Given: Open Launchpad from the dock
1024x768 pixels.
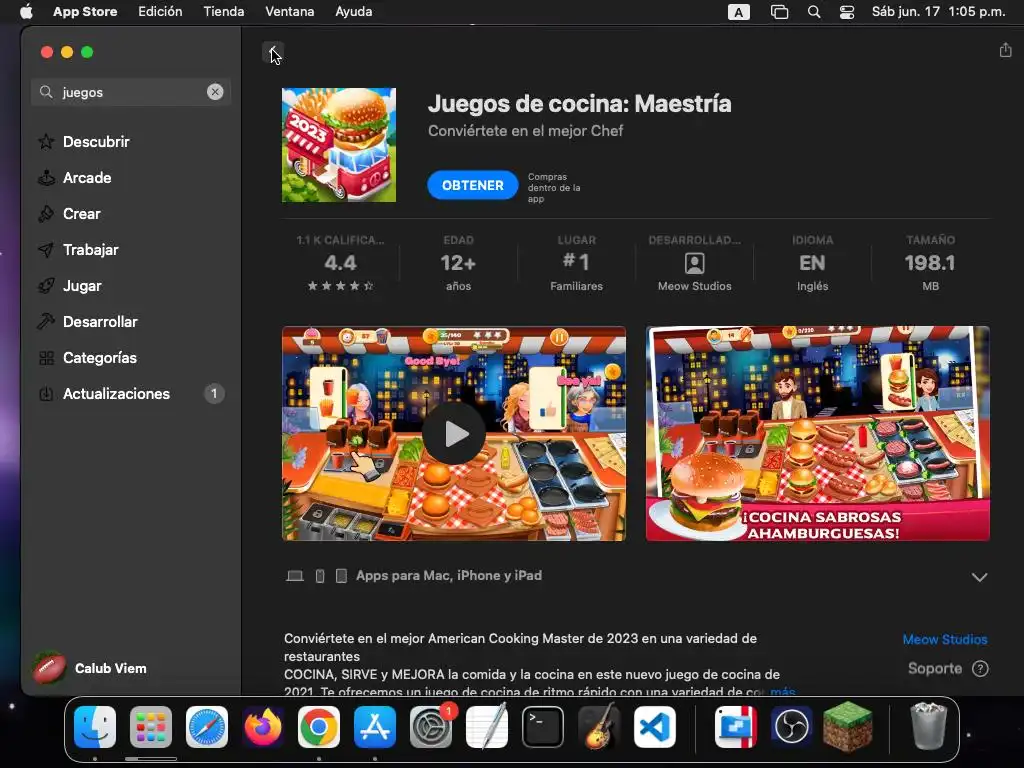Looking at the screenshot, I should (x=151, y=727).
